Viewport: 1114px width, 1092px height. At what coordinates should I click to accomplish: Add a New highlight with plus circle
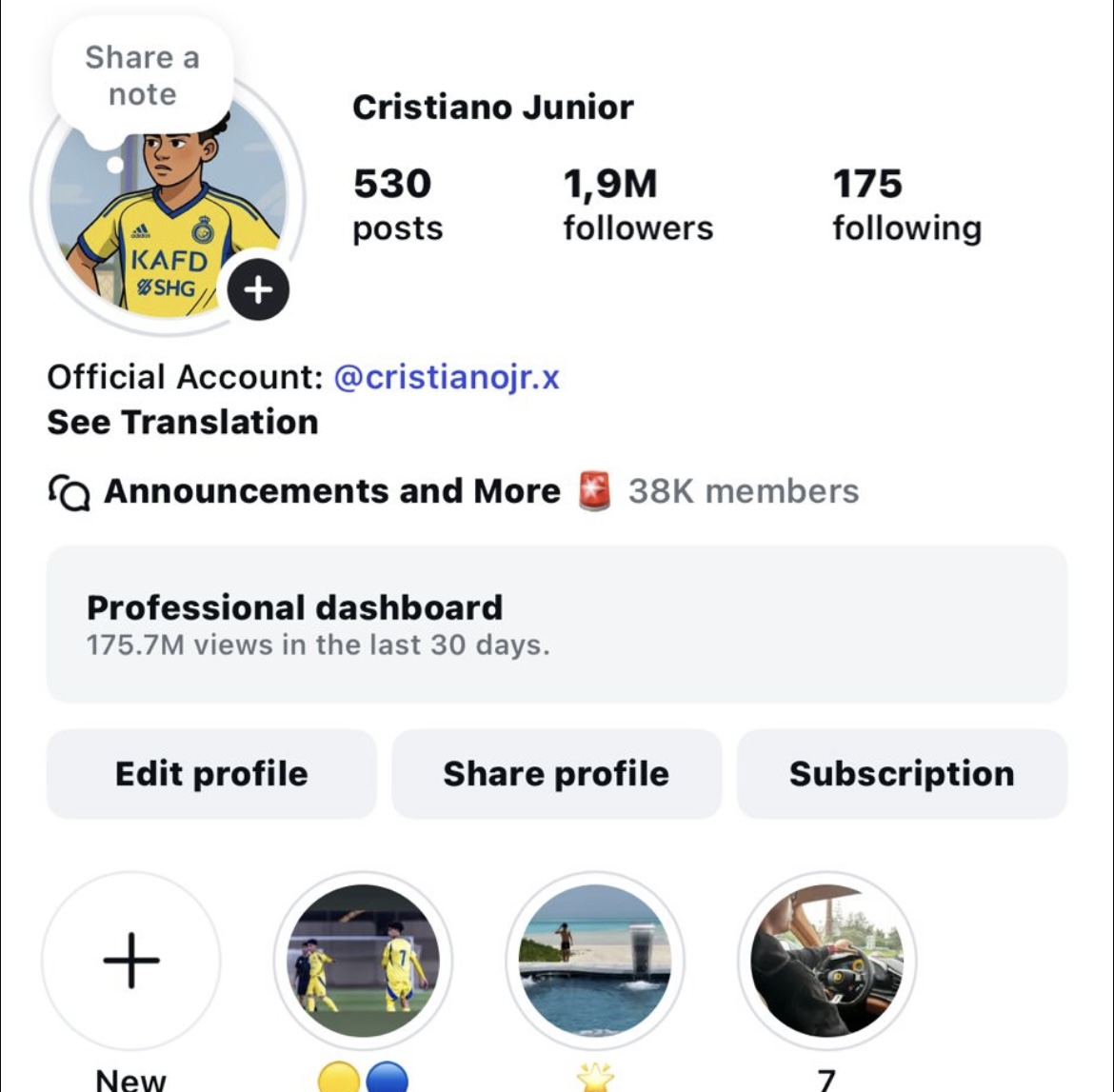[131, 961]
